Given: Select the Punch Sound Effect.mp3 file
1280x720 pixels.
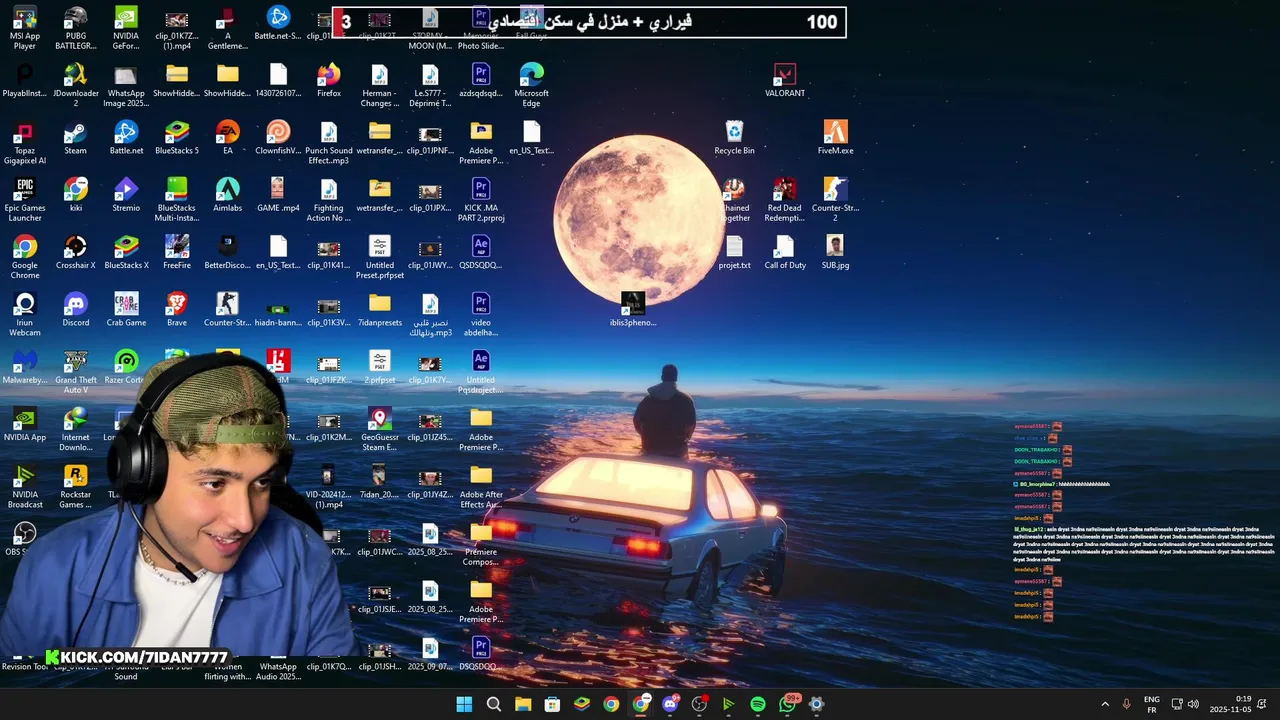Looking at the screenshot, I should 329,144.
